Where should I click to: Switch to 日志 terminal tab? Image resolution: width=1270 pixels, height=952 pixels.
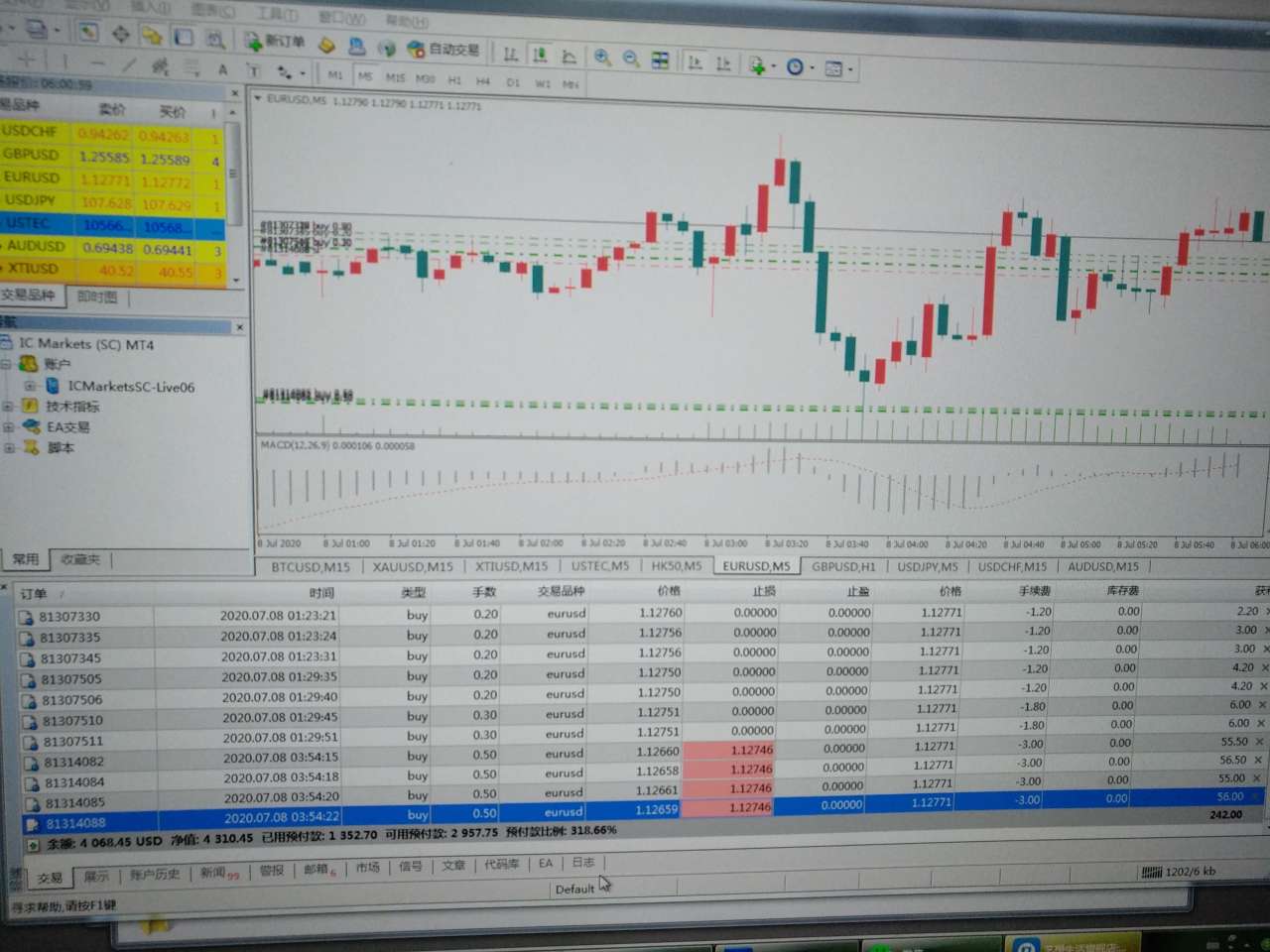click(x=583, y=863)
